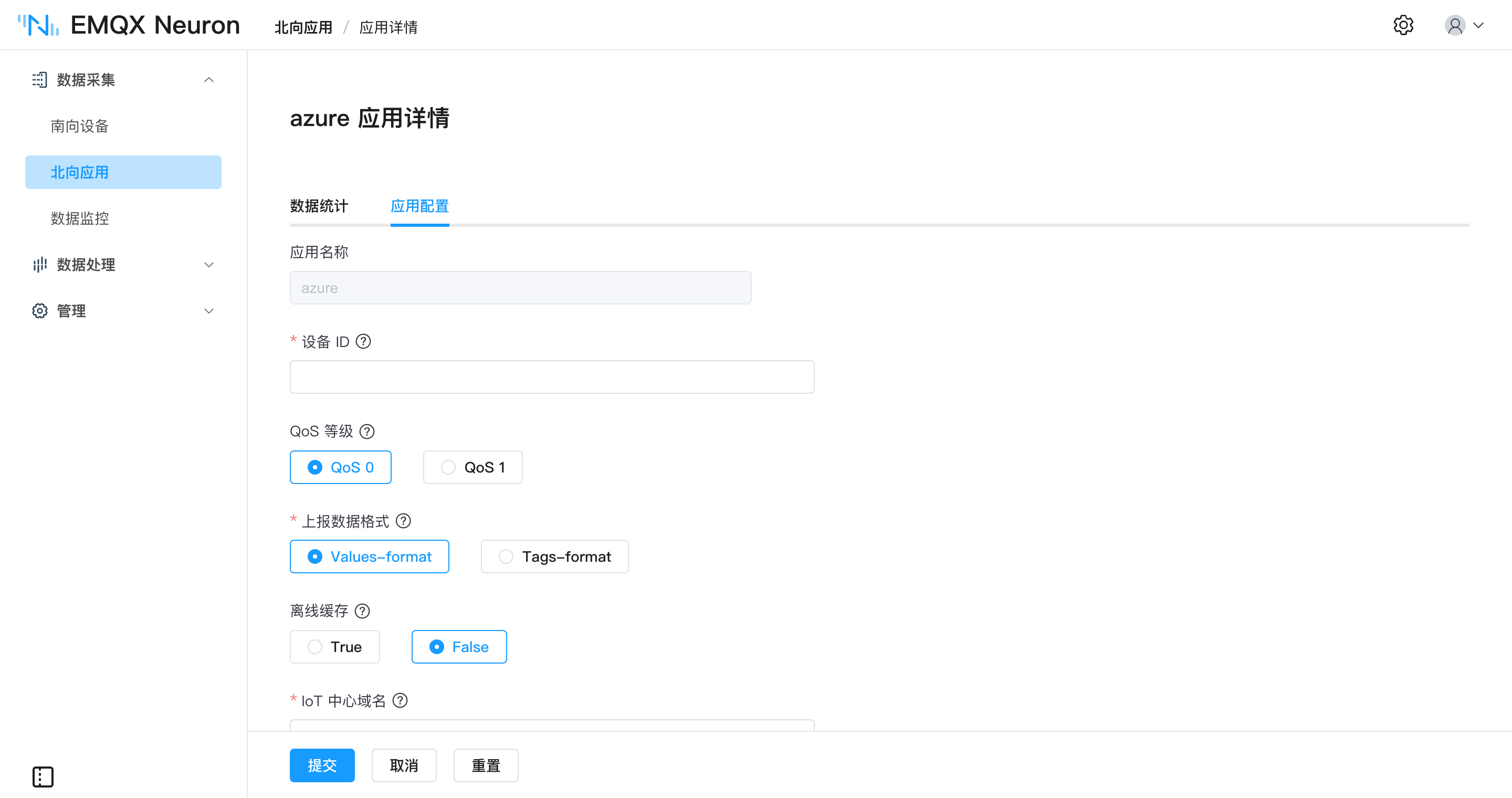1512x798 pixels.
Task: Focus the 设备 ID input field
Action: pos(552,377)
